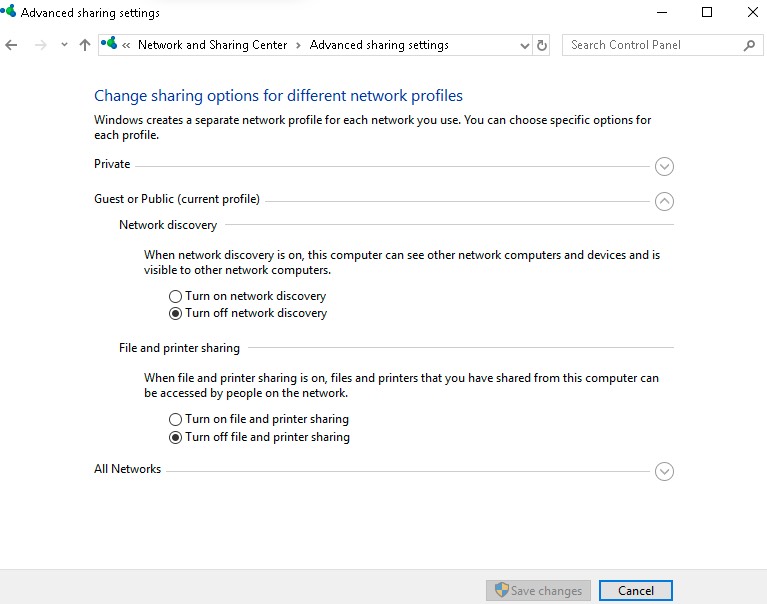Viewport: 767px width, 604px height.
Task: Click the search magnifier icon
Action: (749, 45)
